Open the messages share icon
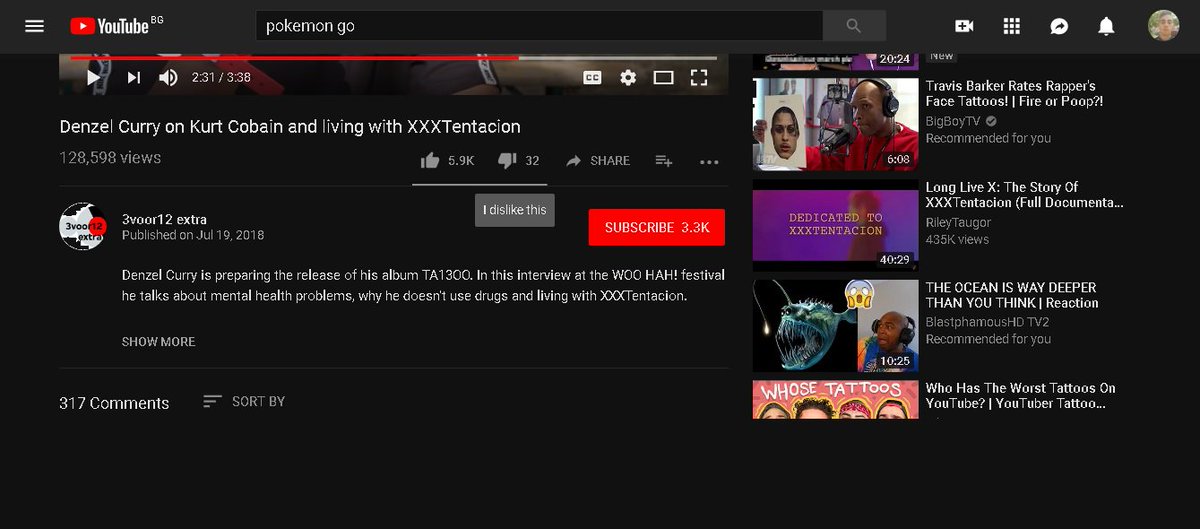 pos(1059,26)
